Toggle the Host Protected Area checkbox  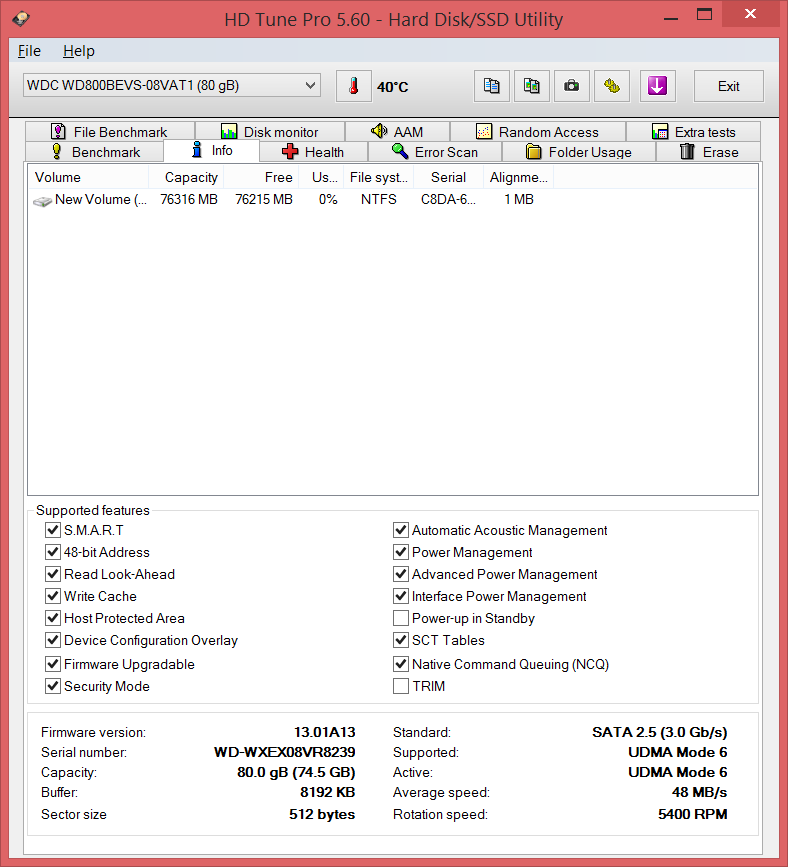pyautogui.click(x=53, y=618)
